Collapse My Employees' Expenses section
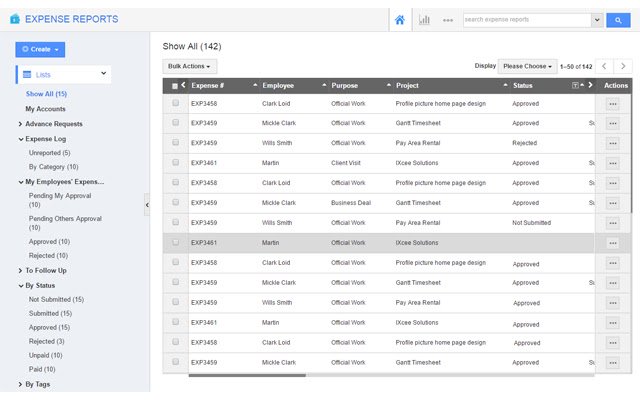 point(20,182)
